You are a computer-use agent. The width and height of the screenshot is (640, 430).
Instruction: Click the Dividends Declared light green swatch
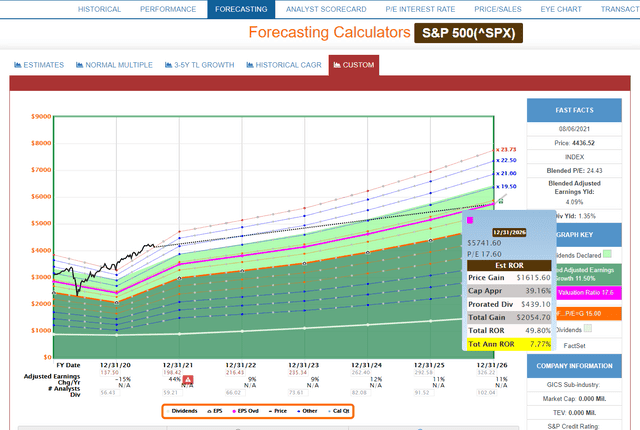[607, 254]
